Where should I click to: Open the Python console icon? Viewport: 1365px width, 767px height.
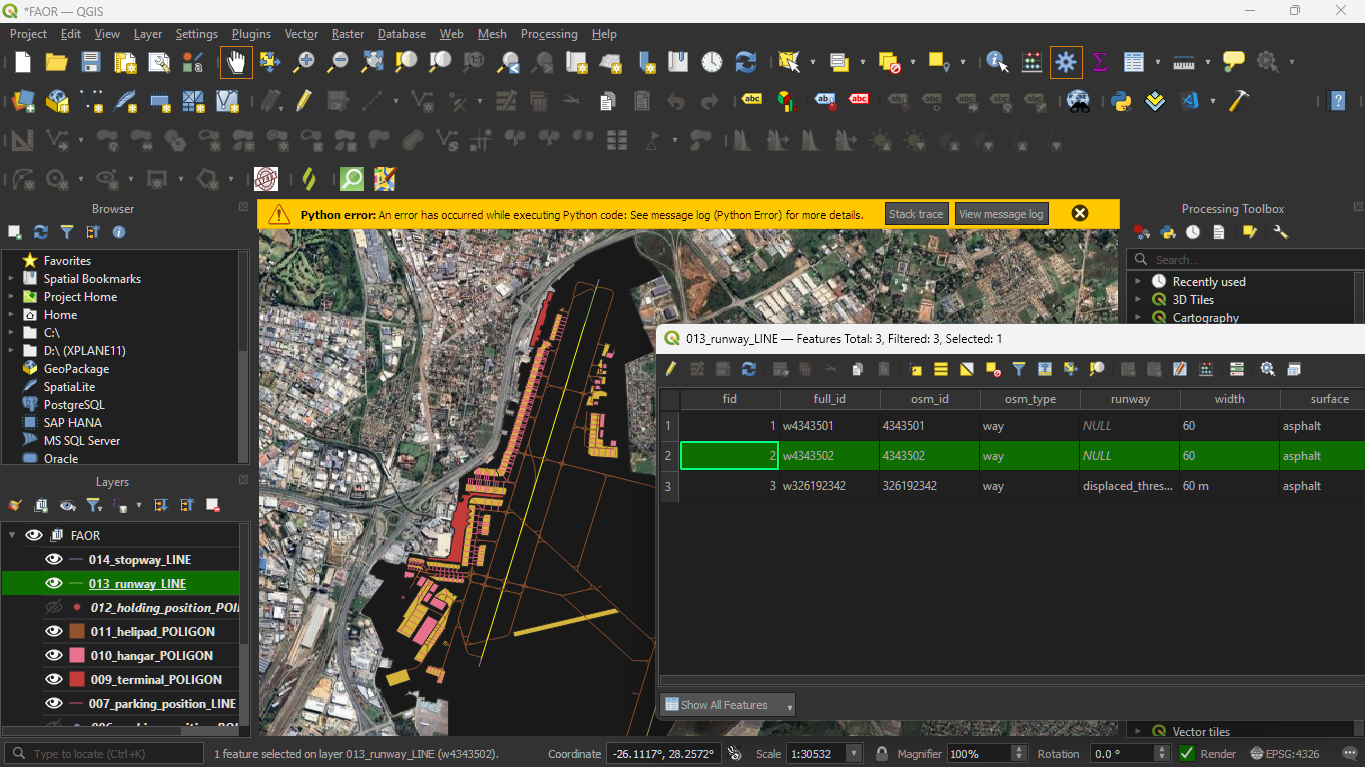pos(1121,101)
